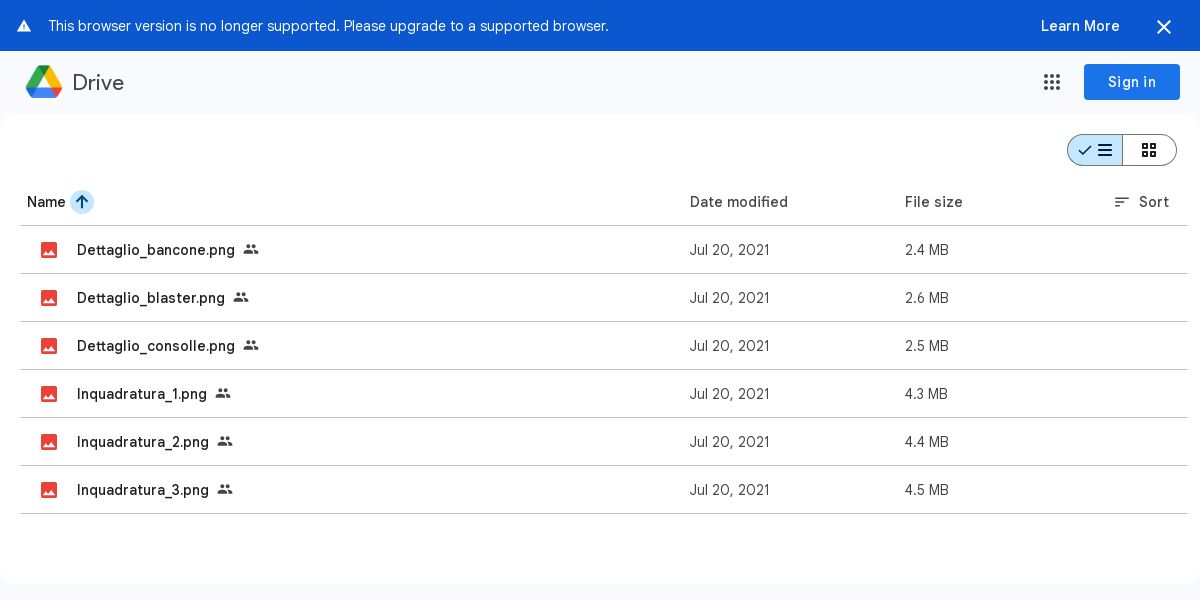Click the image icon beside Dettaglio_bancone.png
Image resolution: width=1200 pixels, height=600 pixels.
[x=49, y=250]
